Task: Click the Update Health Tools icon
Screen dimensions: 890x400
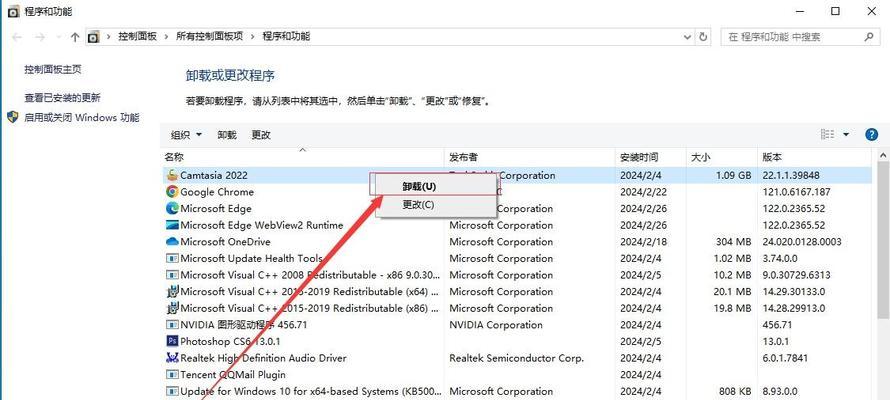Action: coord(172,258)
